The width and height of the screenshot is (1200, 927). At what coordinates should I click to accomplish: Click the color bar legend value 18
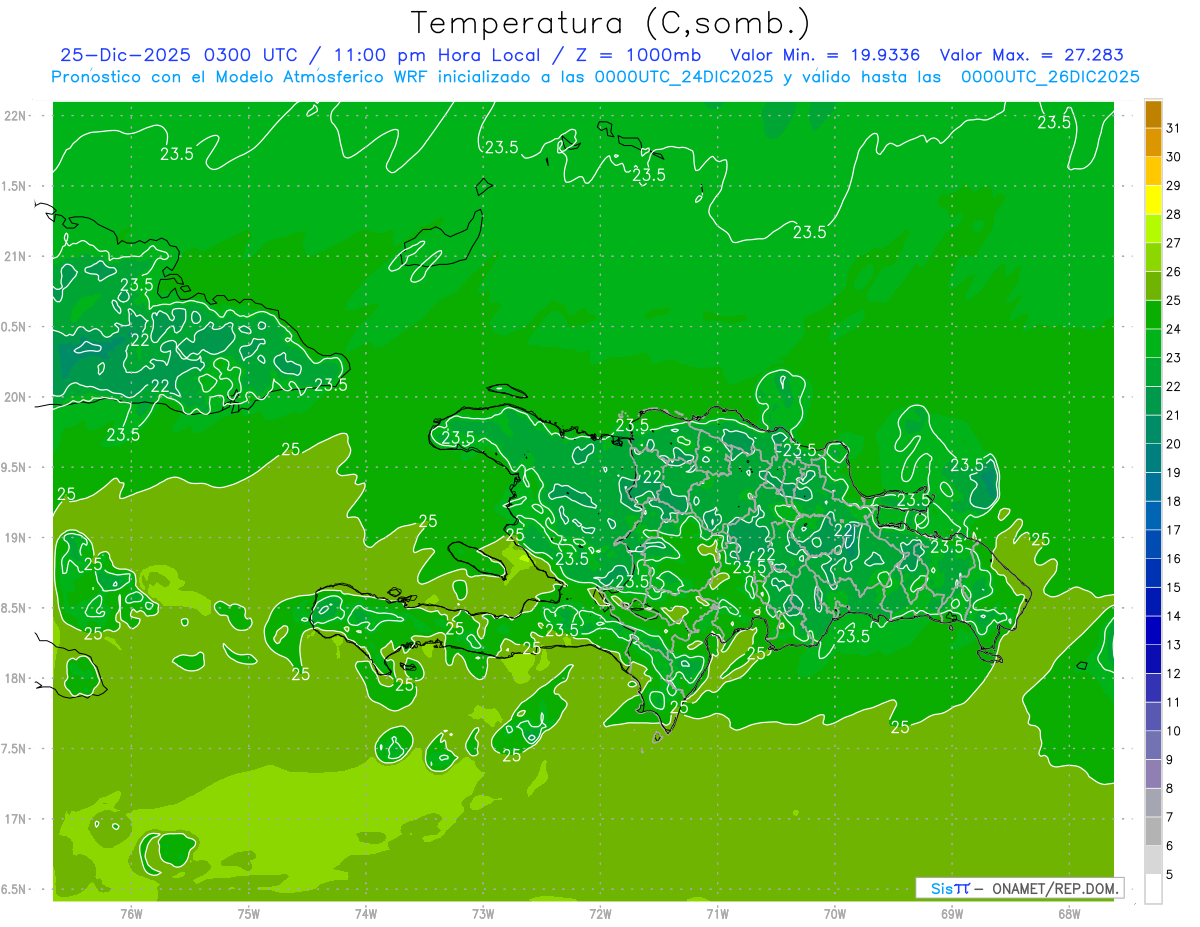click(1173, 501)
